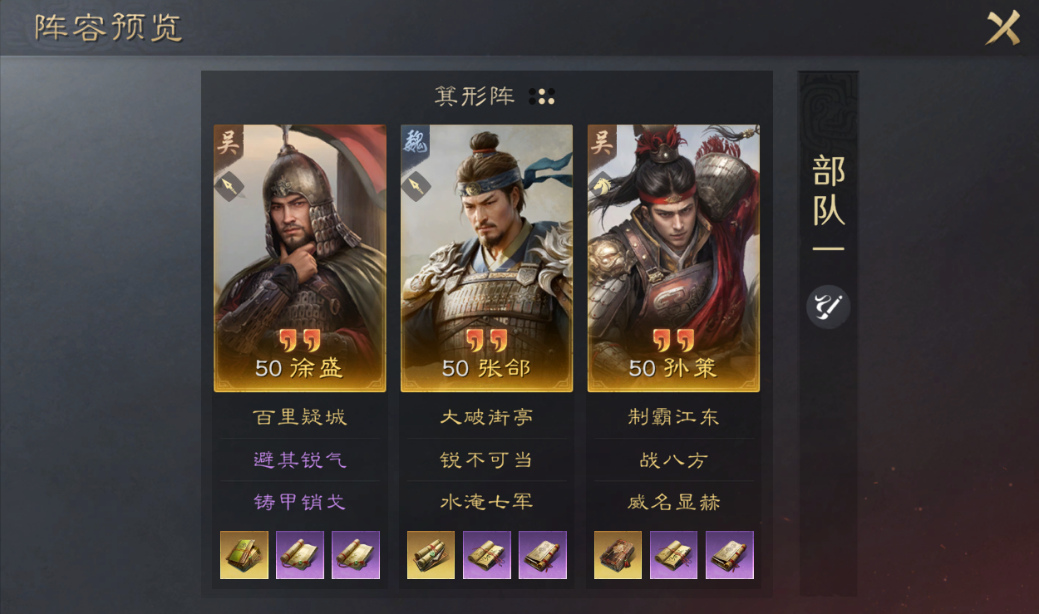Screen dimensions: 1039x614
Task: Click the spear troop-type icon on 涂盛's card
Action: click(x=229, y=187)
